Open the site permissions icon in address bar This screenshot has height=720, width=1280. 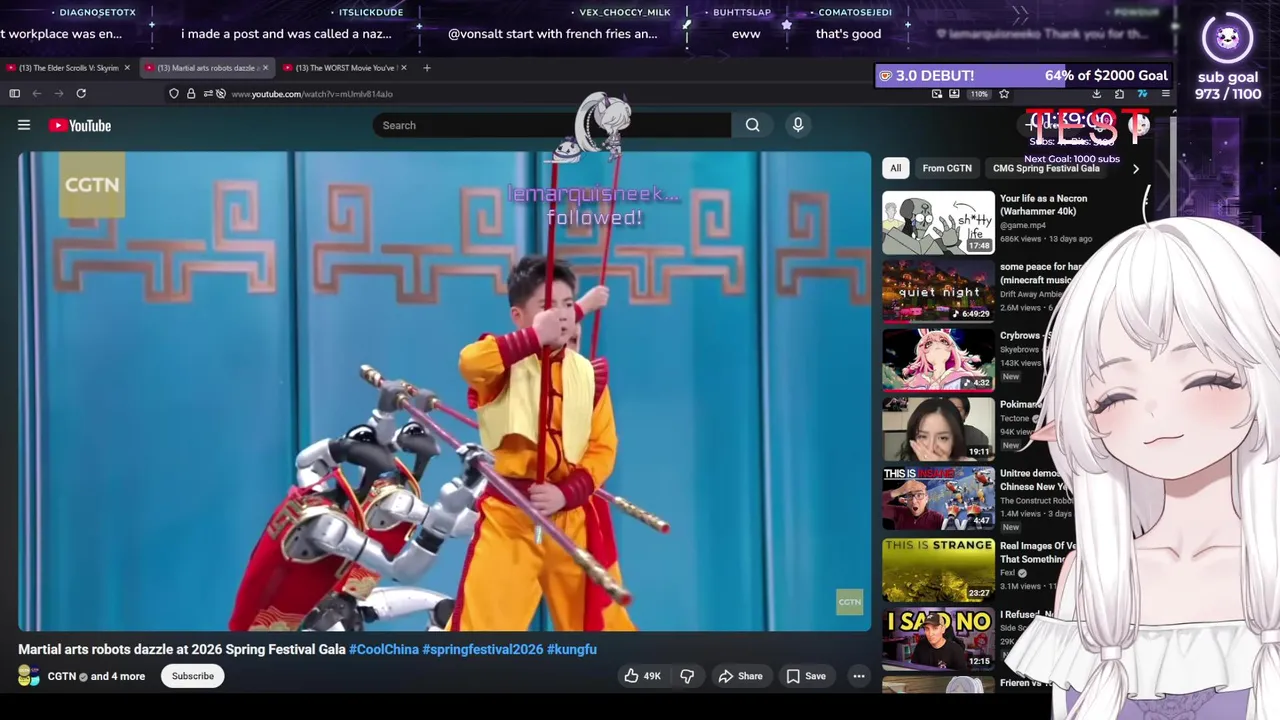pyautogui.click(x=207, y=94)
